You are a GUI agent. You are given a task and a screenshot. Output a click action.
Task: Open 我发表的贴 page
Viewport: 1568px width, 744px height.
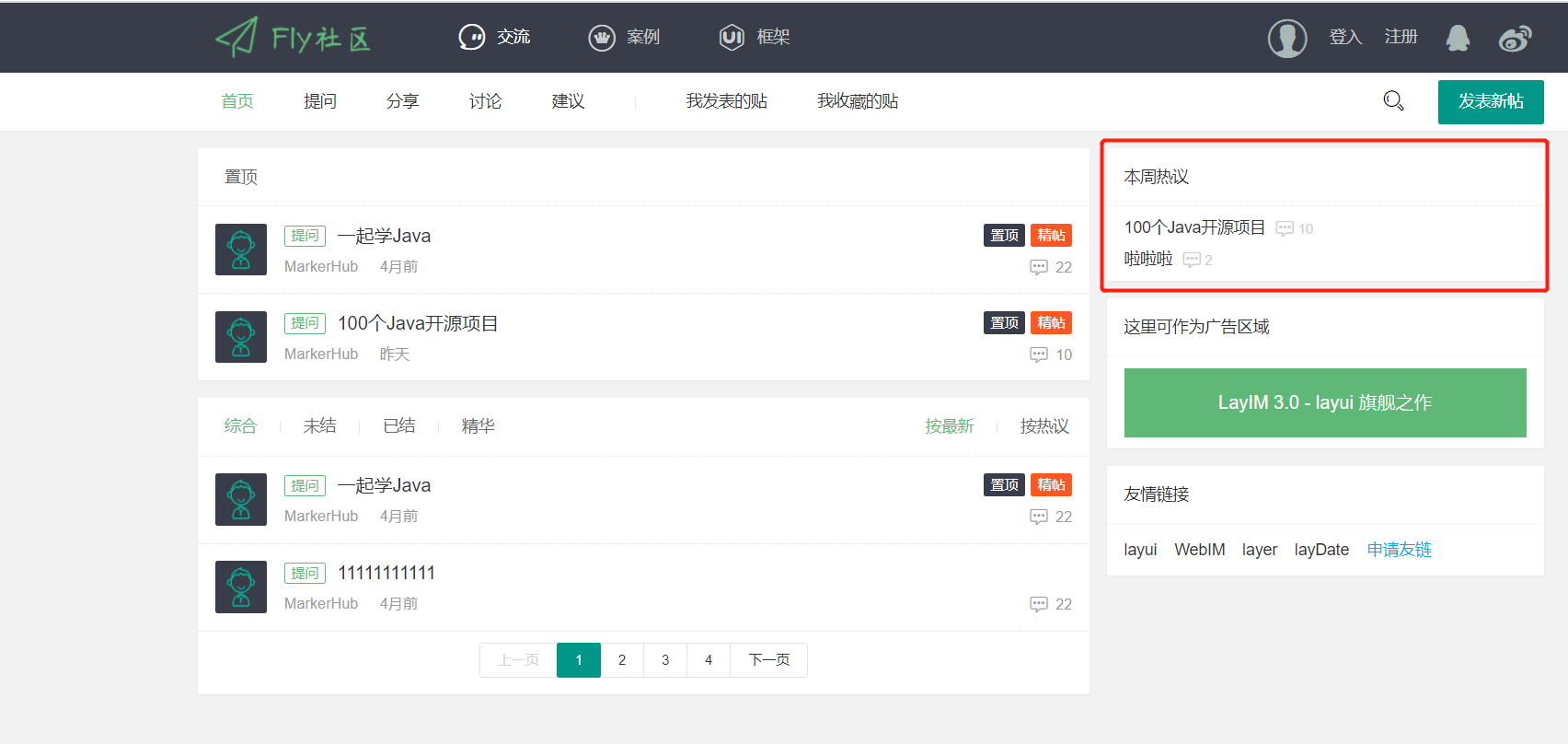pyautogui.click(x=727, y=101)
